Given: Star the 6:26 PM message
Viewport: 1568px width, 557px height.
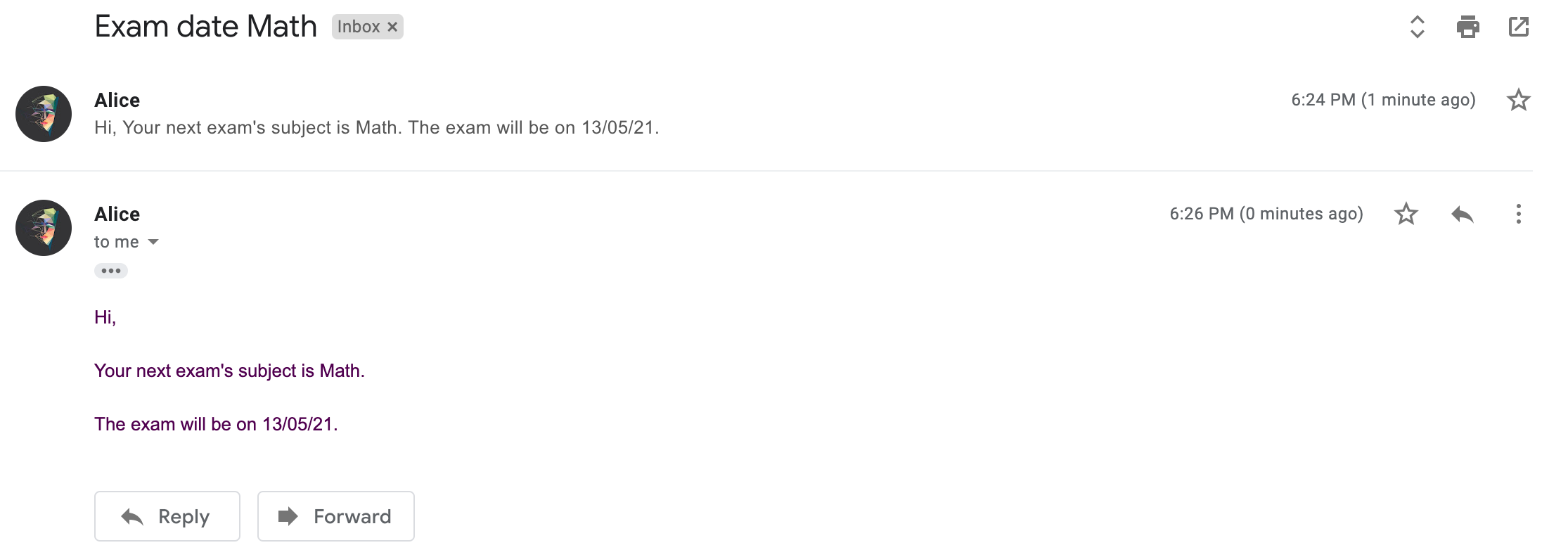Looking at the screenshot, I should click(x=1406, y=215).
